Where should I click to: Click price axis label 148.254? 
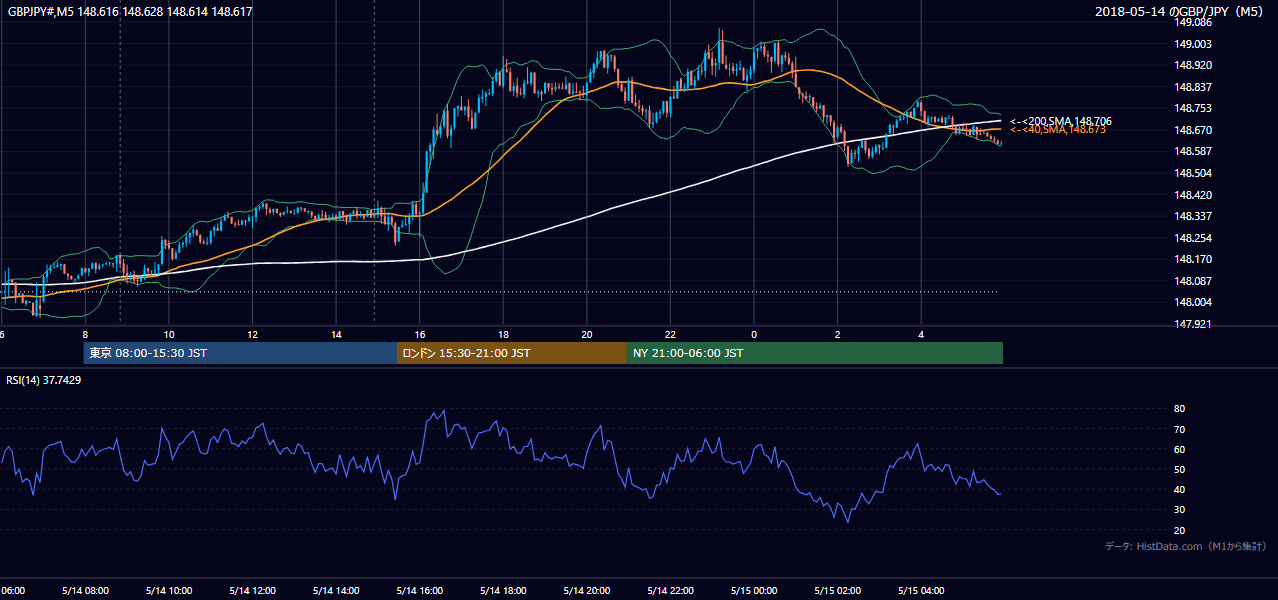click(1192, 238)
